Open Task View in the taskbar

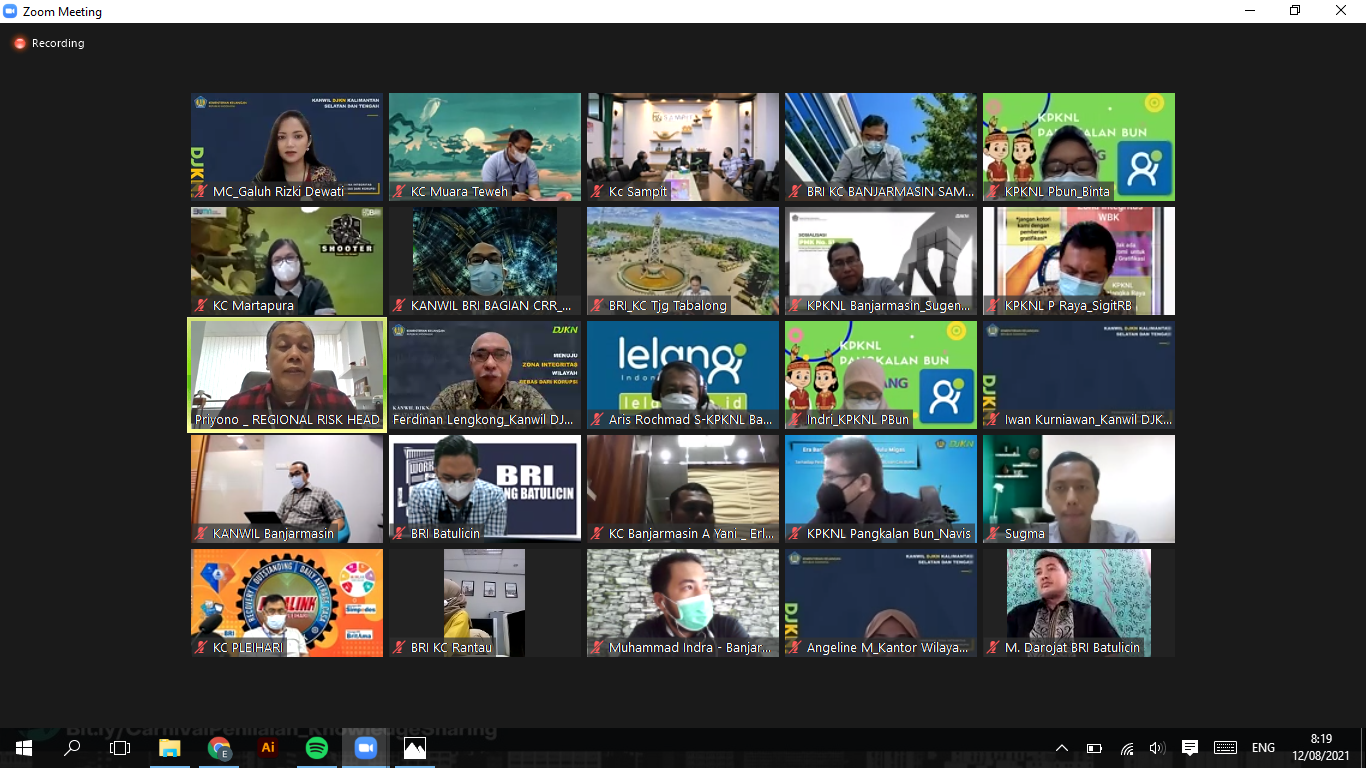point(120,748)
